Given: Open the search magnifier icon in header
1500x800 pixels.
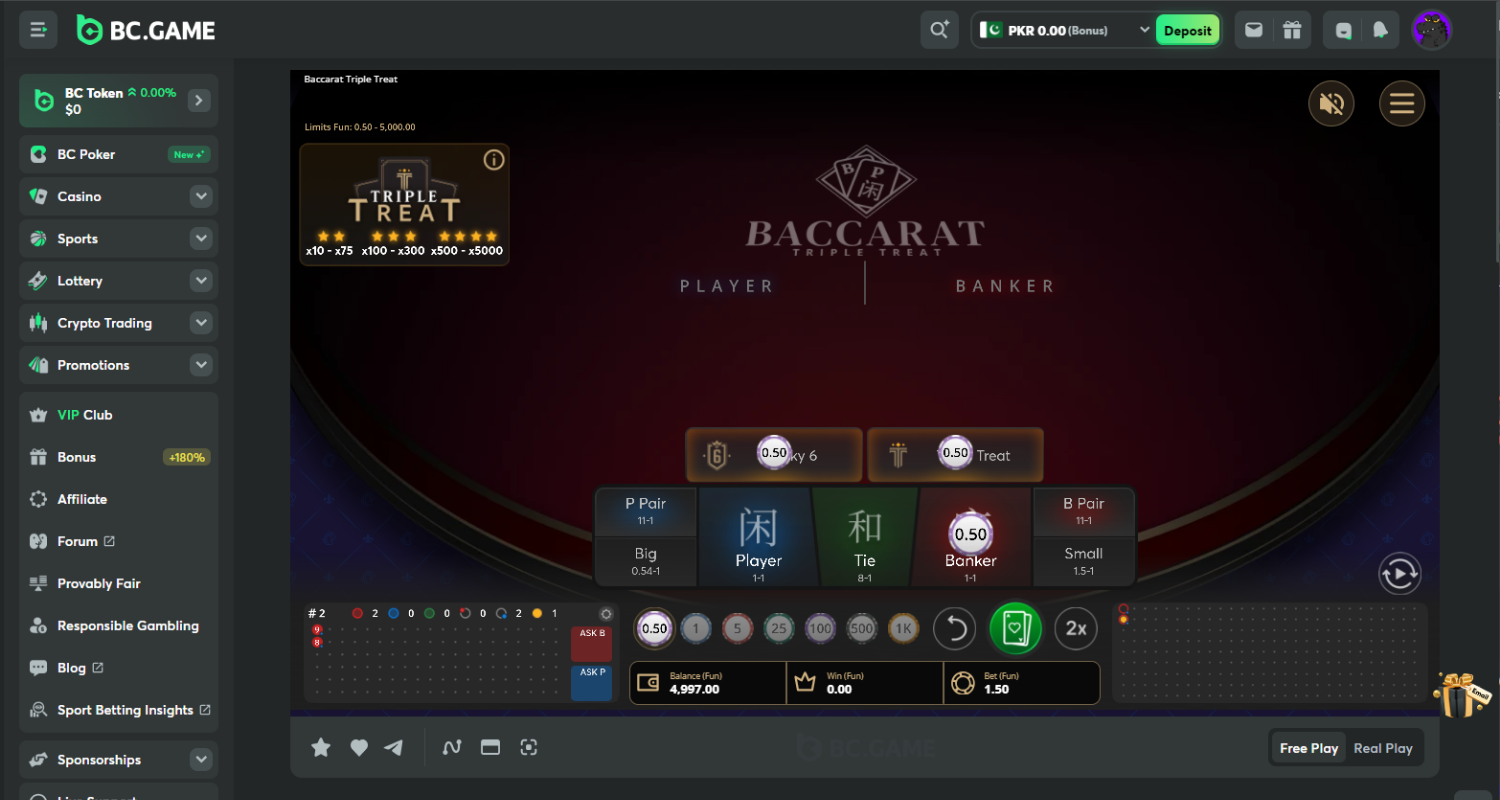Looking at the screenshot, I should [x=939, y=30].
